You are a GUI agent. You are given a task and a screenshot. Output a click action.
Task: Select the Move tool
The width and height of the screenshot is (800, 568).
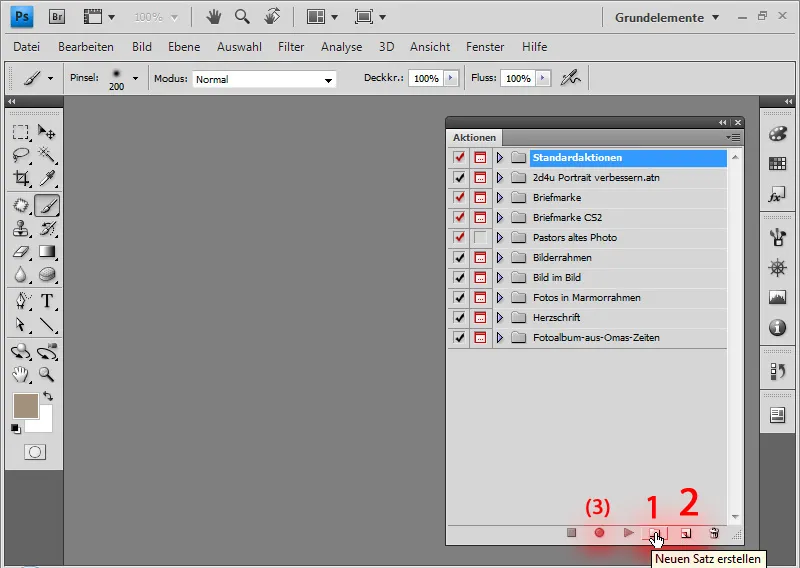tap(47, 132)
